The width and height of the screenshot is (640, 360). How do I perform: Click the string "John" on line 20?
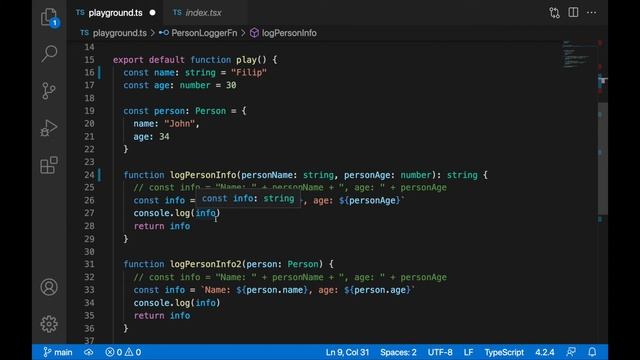point(180,124)
